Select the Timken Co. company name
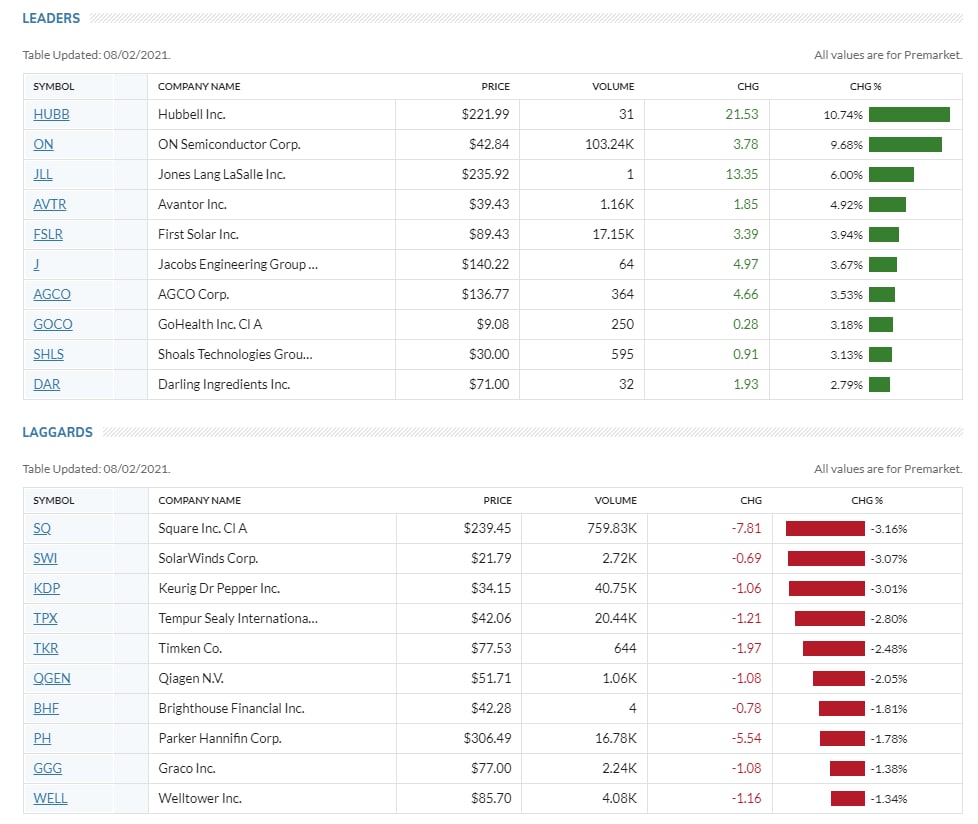Screen dimensions: 978x824 pos(190,648)
